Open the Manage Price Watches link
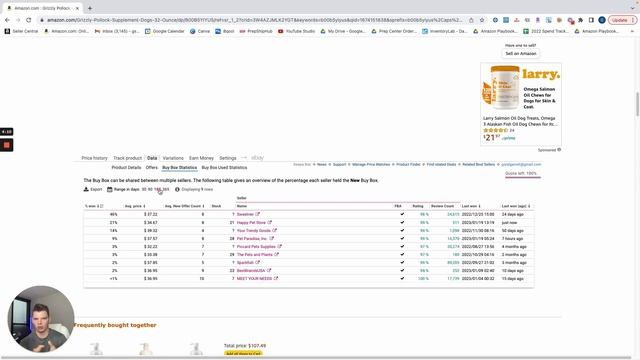The width and height of the screenshot is (640, 360). [x=371, y=164]
